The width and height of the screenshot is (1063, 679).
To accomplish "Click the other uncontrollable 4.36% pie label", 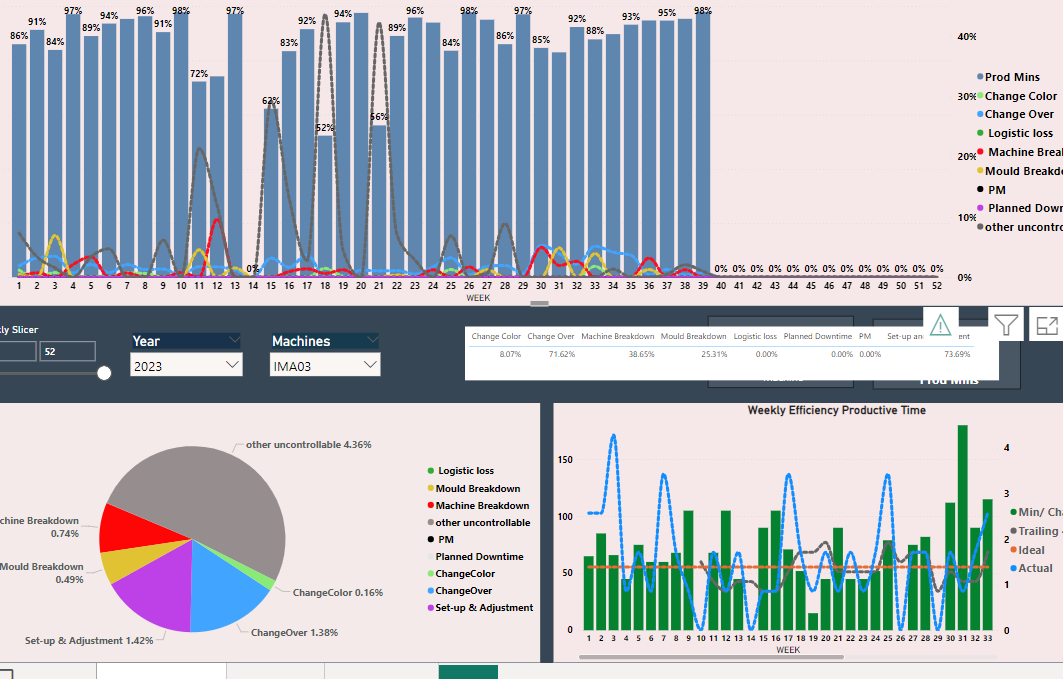I will pos(308,445).
